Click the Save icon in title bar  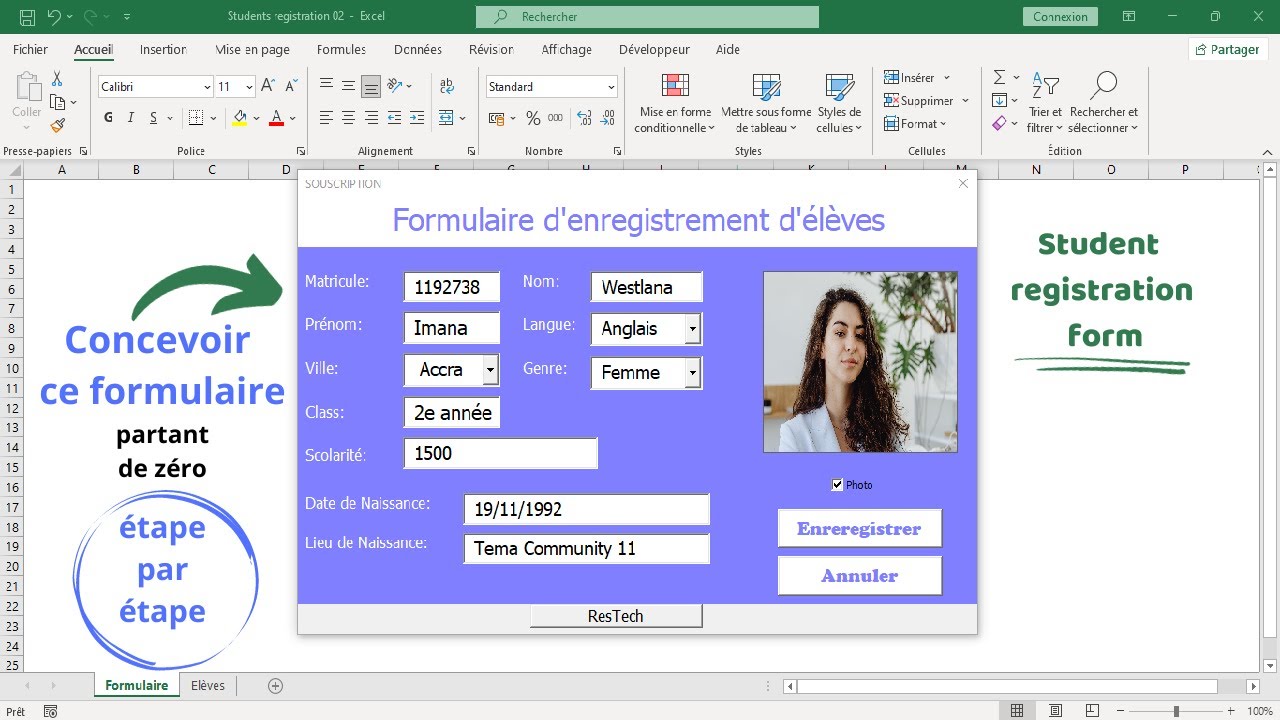27,17
